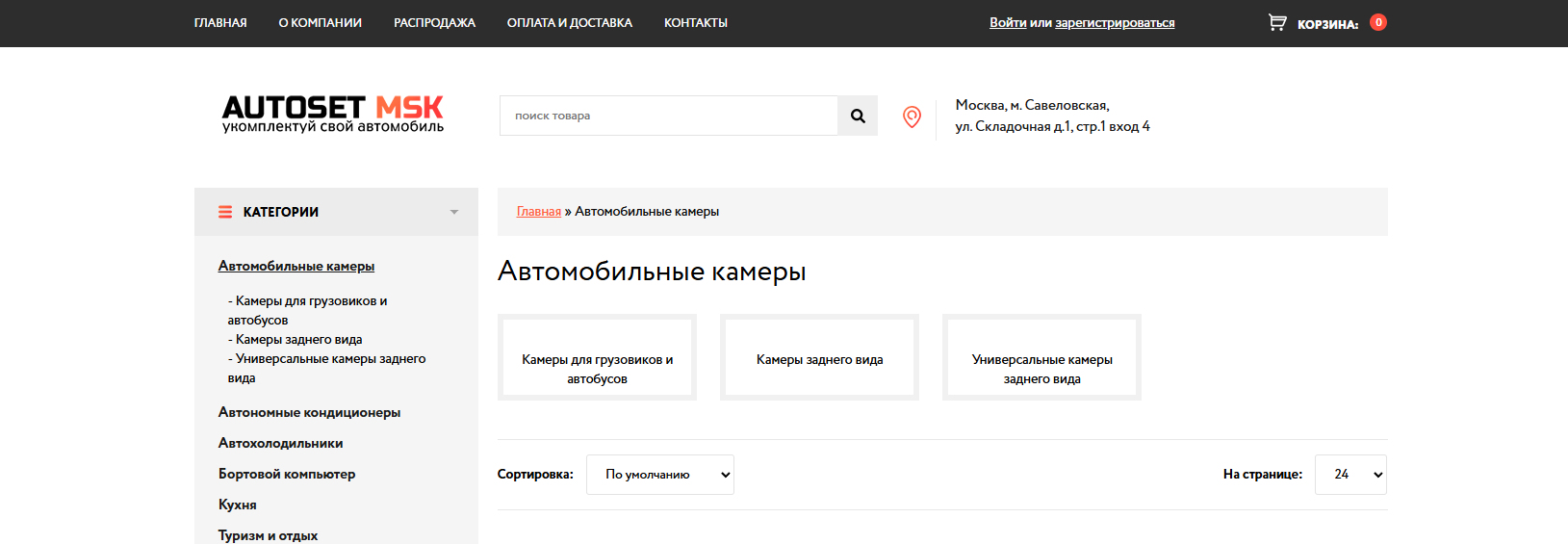Click the hamburger categories icon
Screen dimensions: 1568x544
[x=225, y=212]
